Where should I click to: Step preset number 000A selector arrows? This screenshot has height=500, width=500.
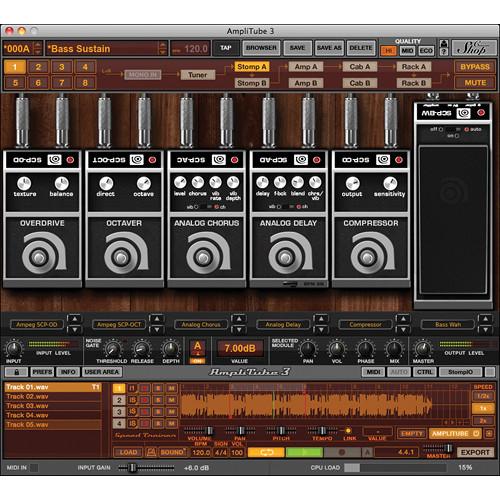coord(38,49)
